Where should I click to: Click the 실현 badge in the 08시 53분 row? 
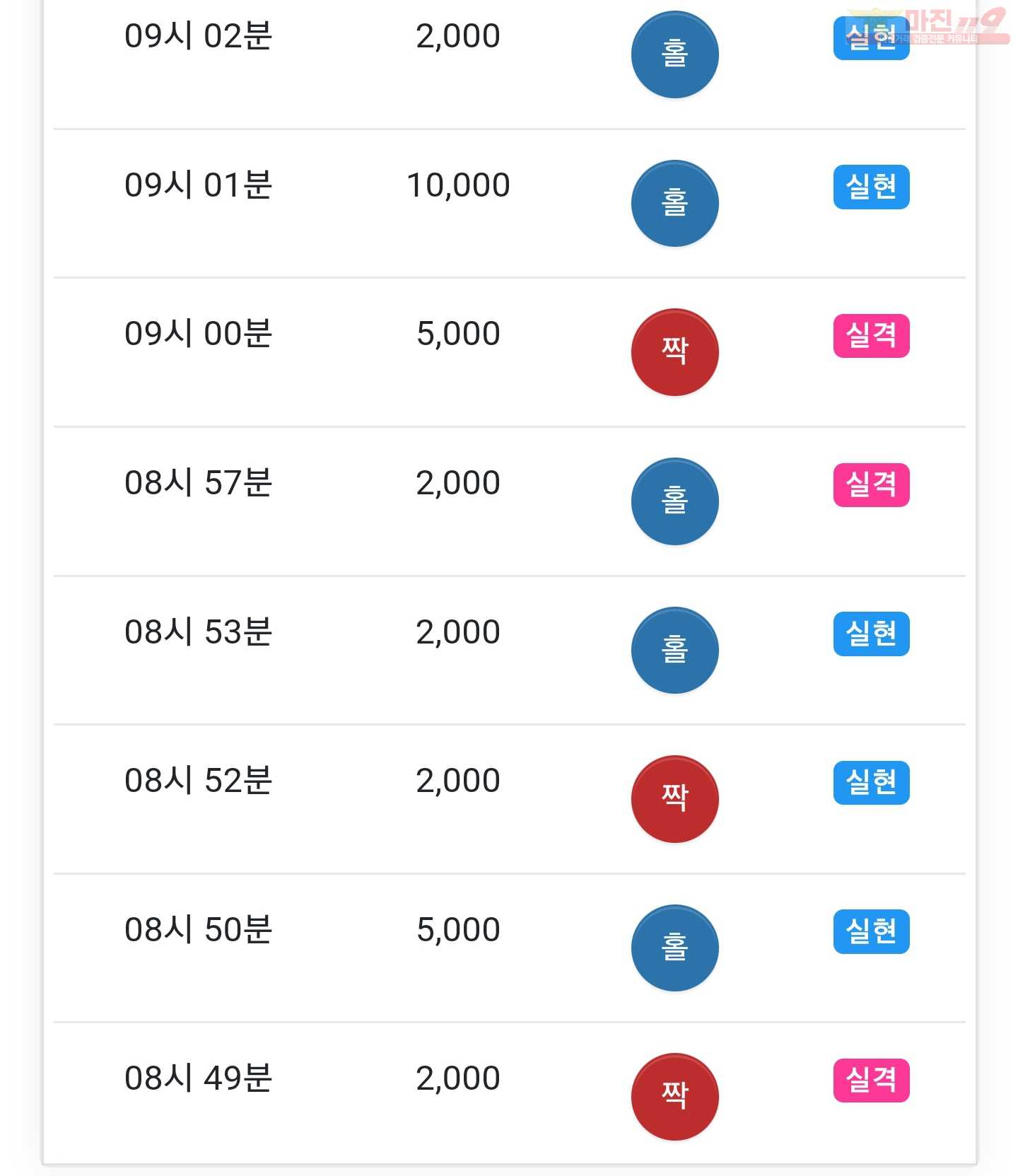(871, 634)
